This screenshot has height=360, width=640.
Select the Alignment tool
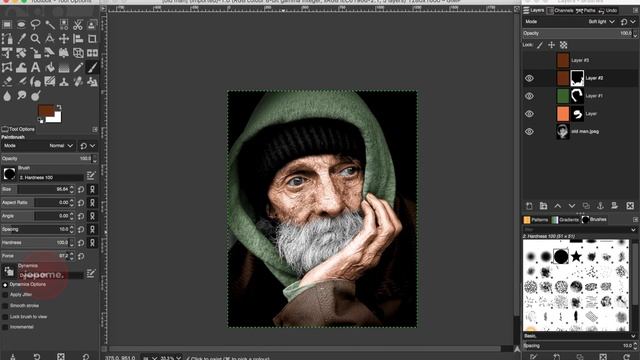pos(78,39)
